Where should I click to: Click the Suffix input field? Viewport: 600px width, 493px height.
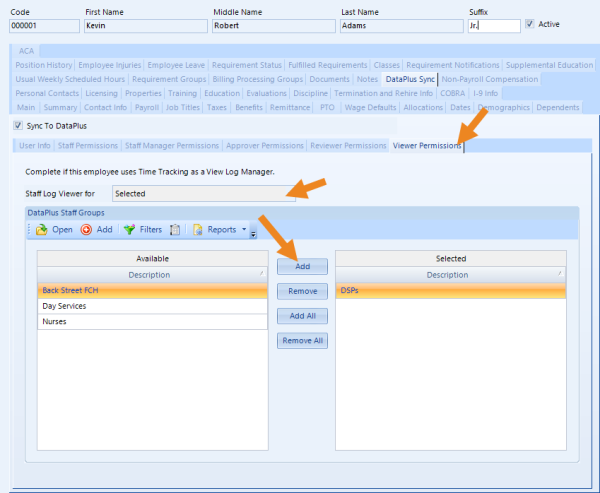coord(494,26)
